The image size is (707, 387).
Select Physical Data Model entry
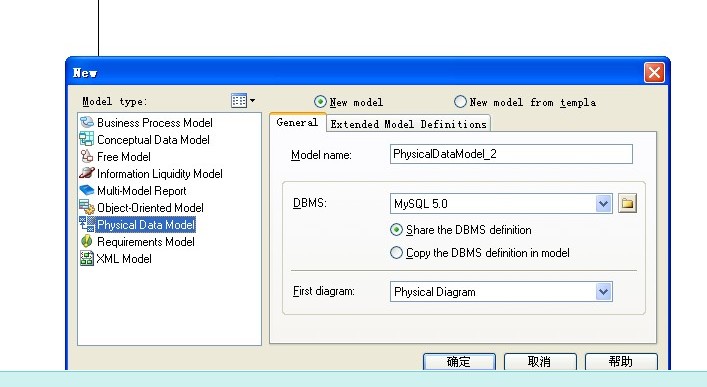pyautogui.click(x=146, y=225)
